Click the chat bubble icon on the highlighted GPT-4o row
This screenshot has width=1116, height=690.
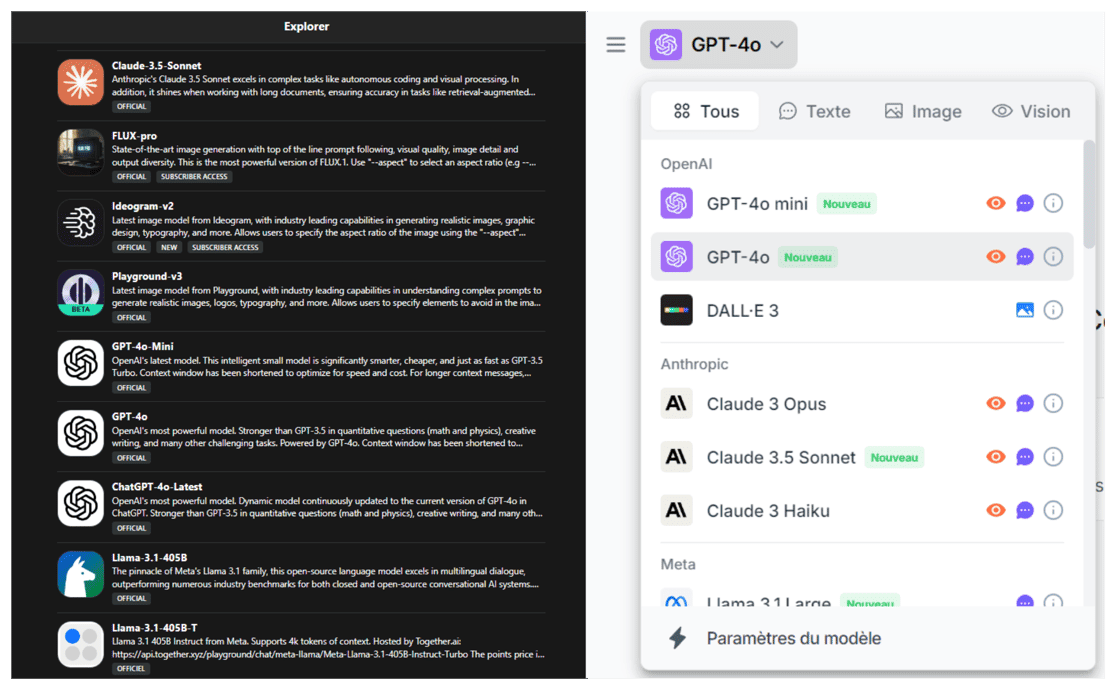click(x=1024, y=257)
